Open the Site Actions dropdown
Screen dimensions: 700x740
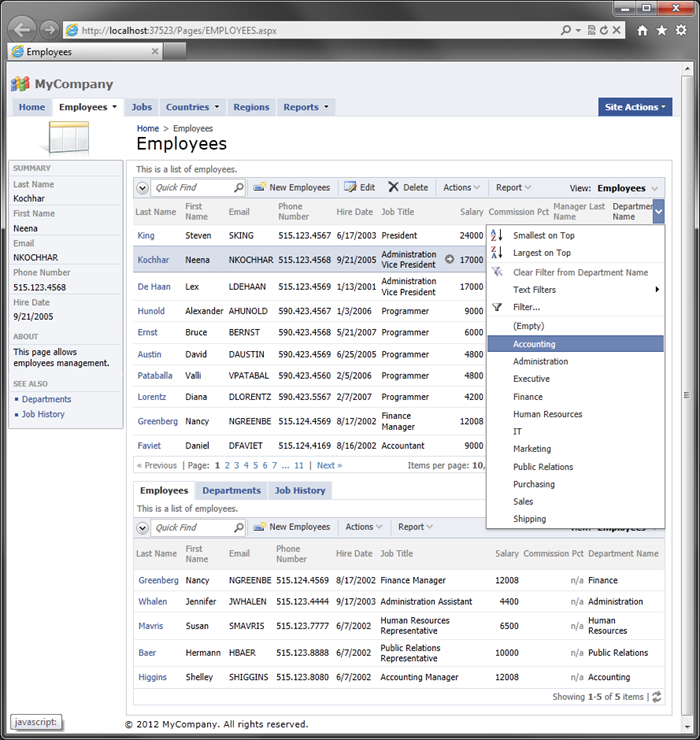click(x=635, y=107)
